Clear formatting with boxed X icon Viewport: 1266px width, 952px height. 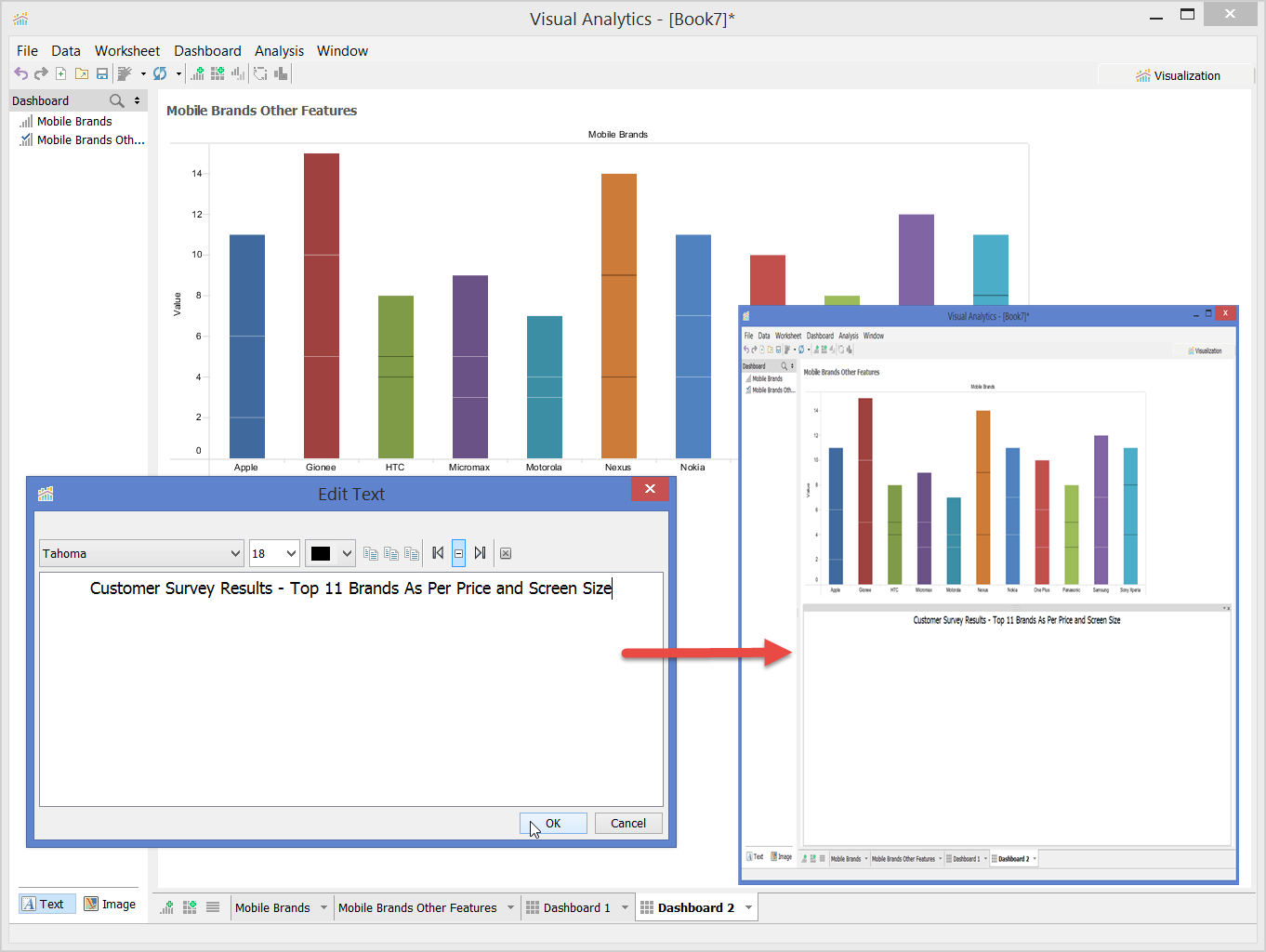point(506,553)
